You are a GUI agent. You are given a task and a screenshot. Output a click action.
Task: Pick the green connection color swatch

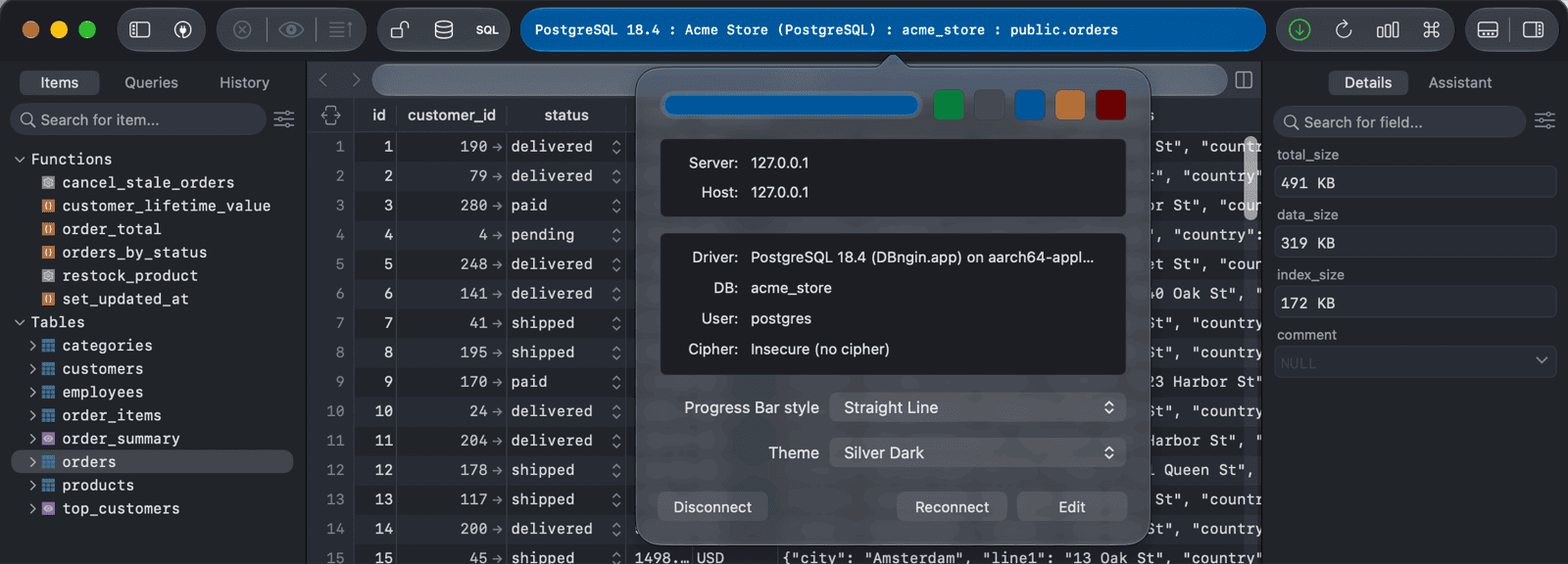point(949,105)
